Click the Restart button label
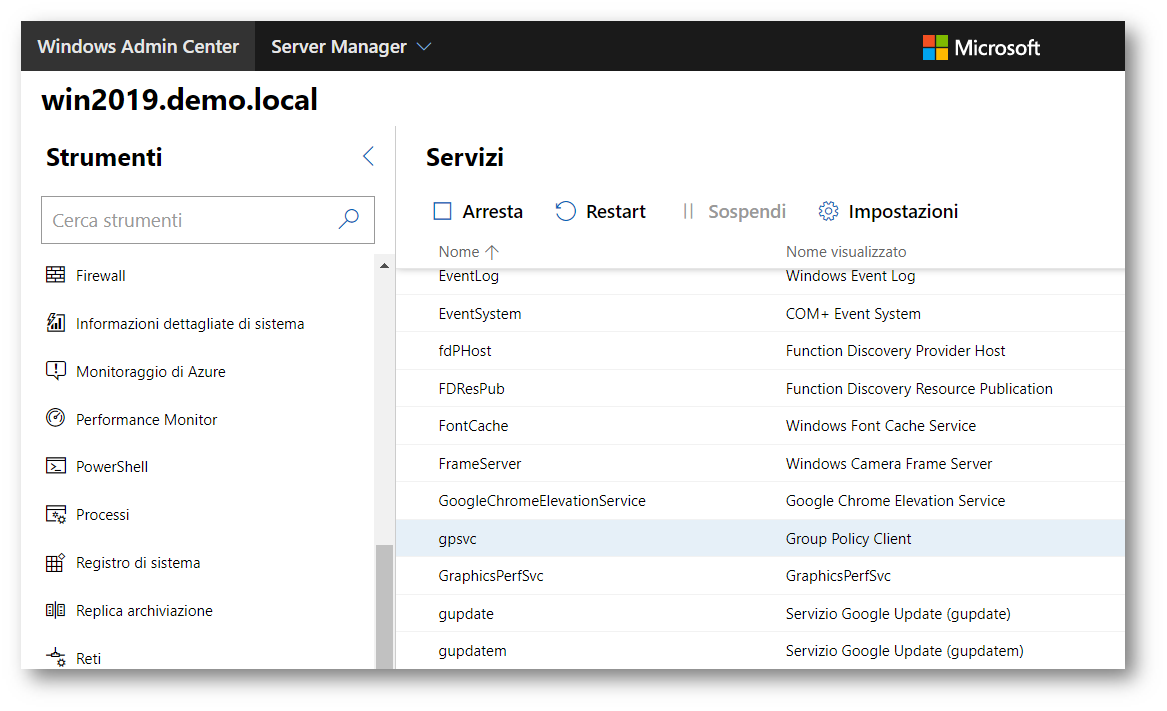 point(616,211)
